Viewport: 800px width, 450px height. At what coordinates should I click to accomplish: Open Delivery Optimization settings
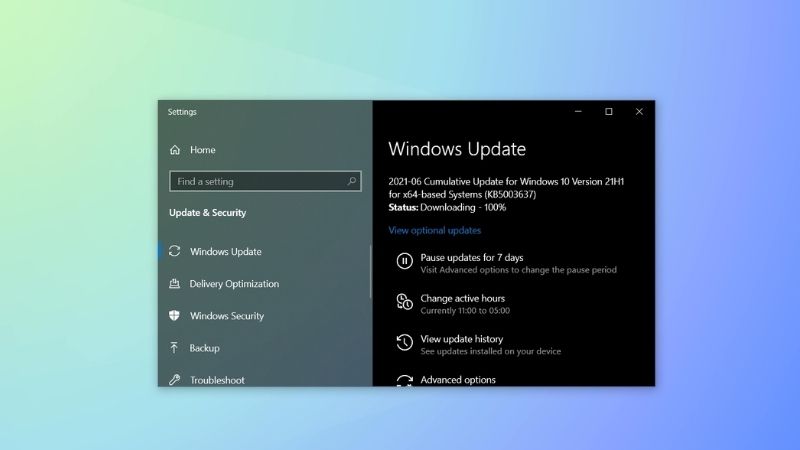[x=234, y=284]
